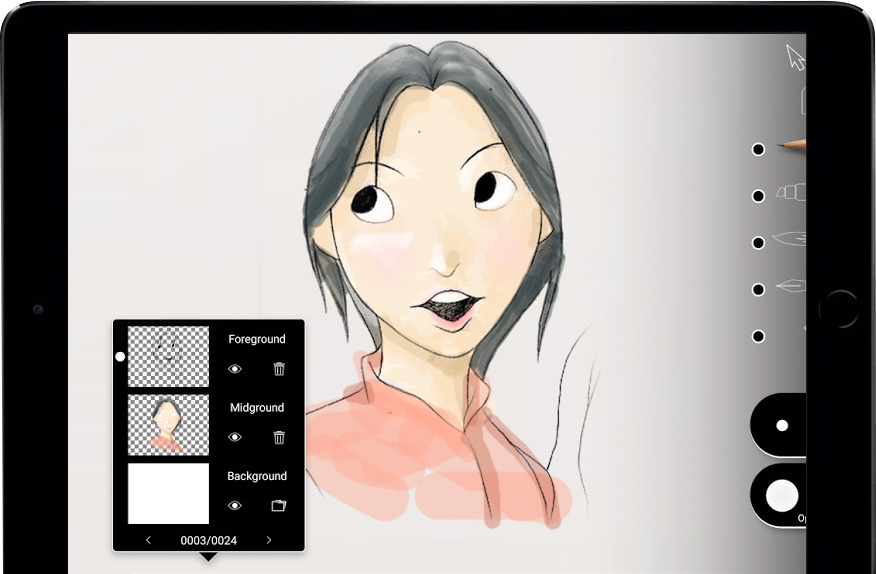The image size is (876, 574).
Task: Select the brush tool
Action: 789,239
